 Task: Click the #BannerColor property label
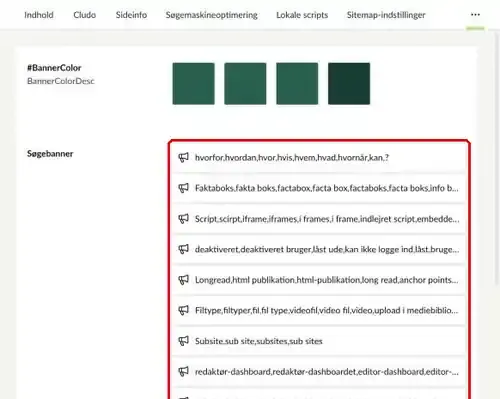(54, 68)
